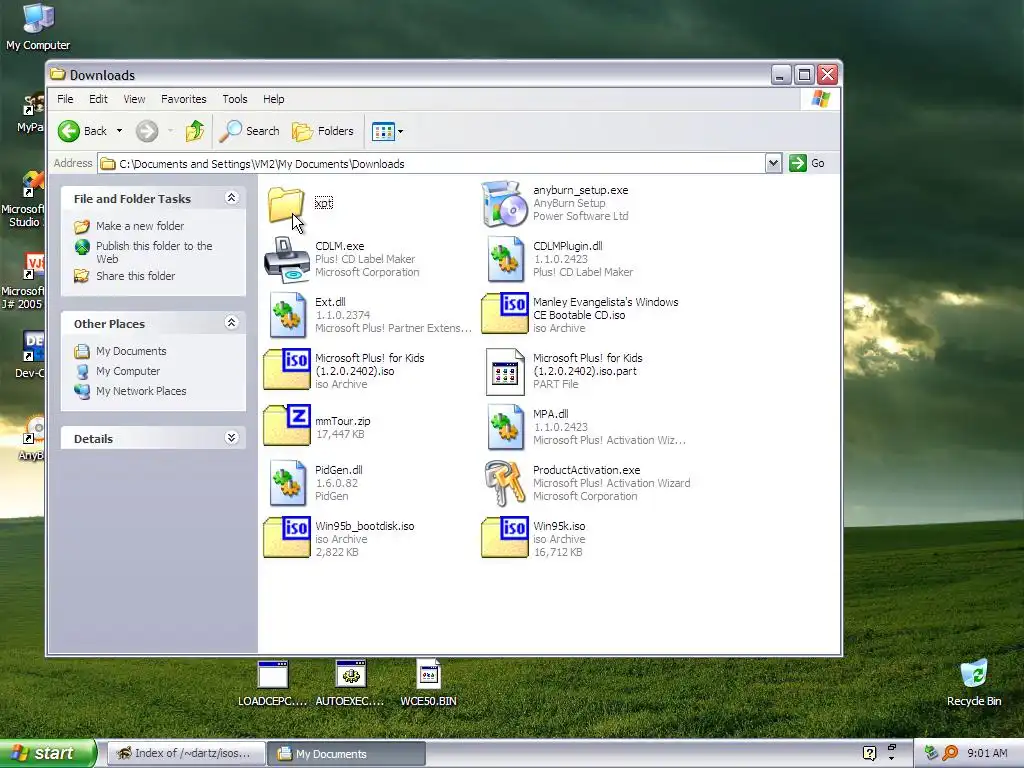The image size is (1024, 768).
Task: Open the File menu
Action: [x=65, y=99]
